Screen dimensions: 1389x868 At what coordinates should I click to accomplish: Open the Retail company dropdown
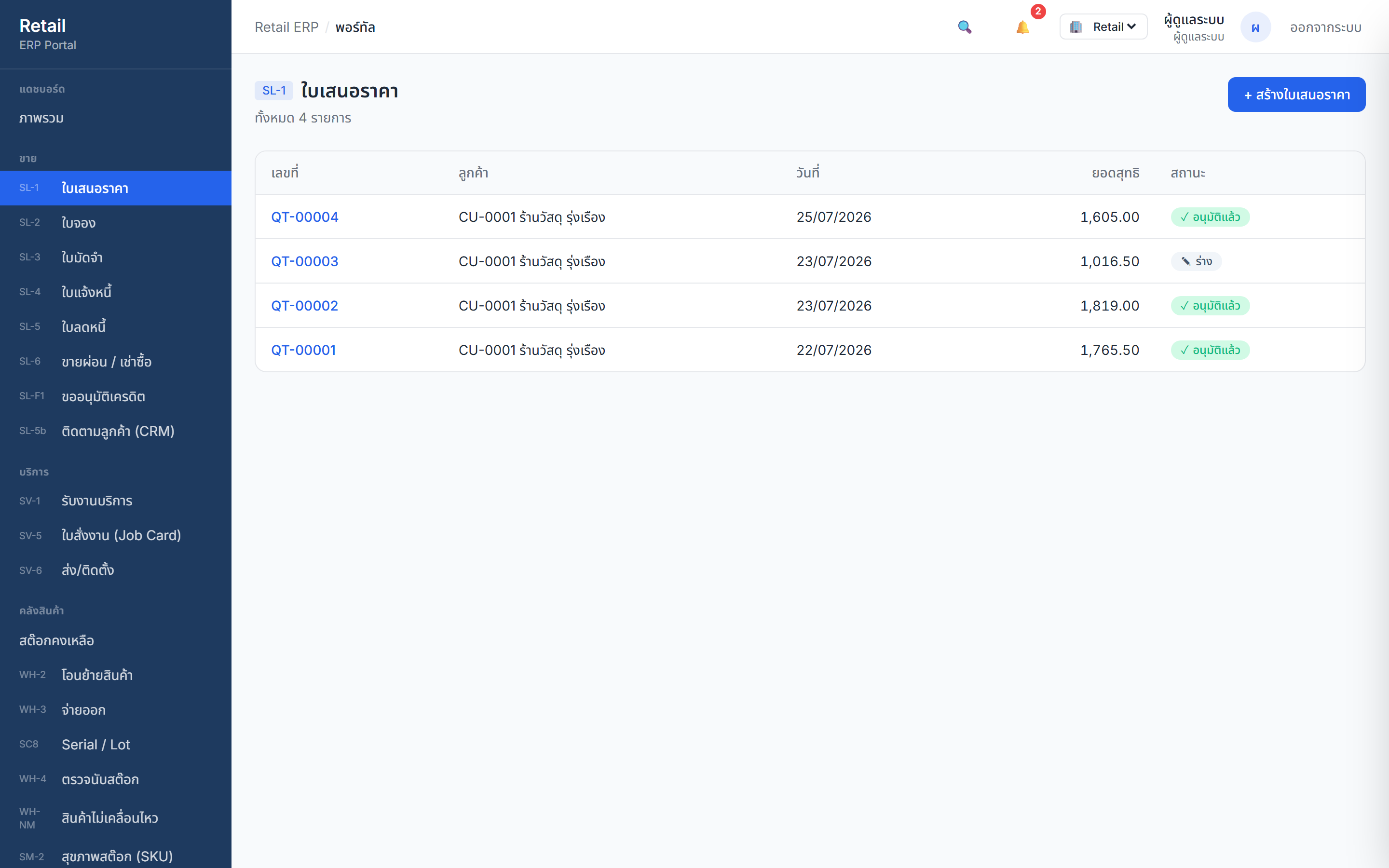(x=1103, y=27)
